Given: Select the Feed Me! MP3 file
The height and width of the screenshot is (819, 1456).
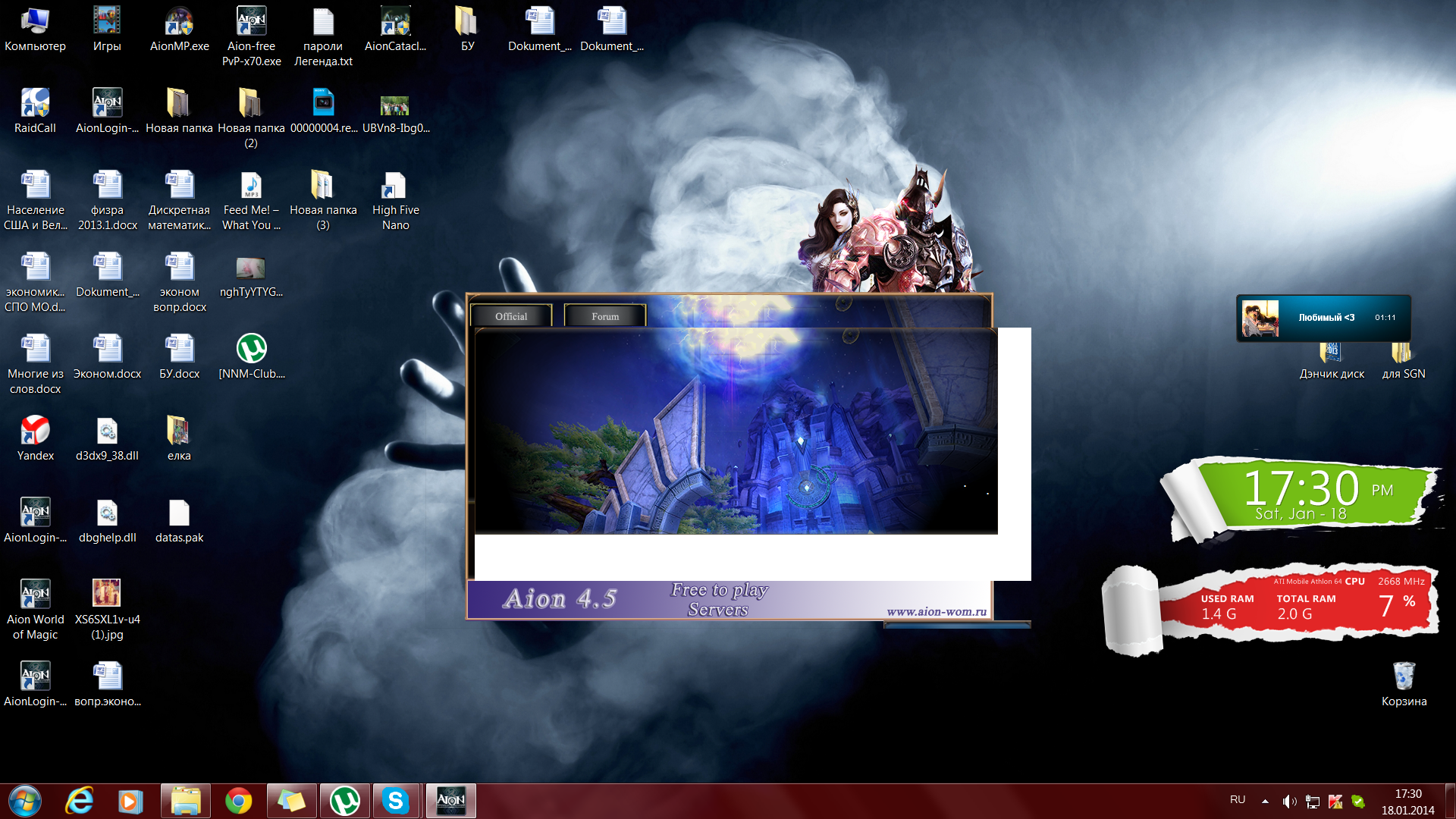Looking at the screenshot, I should click(252, 201).
